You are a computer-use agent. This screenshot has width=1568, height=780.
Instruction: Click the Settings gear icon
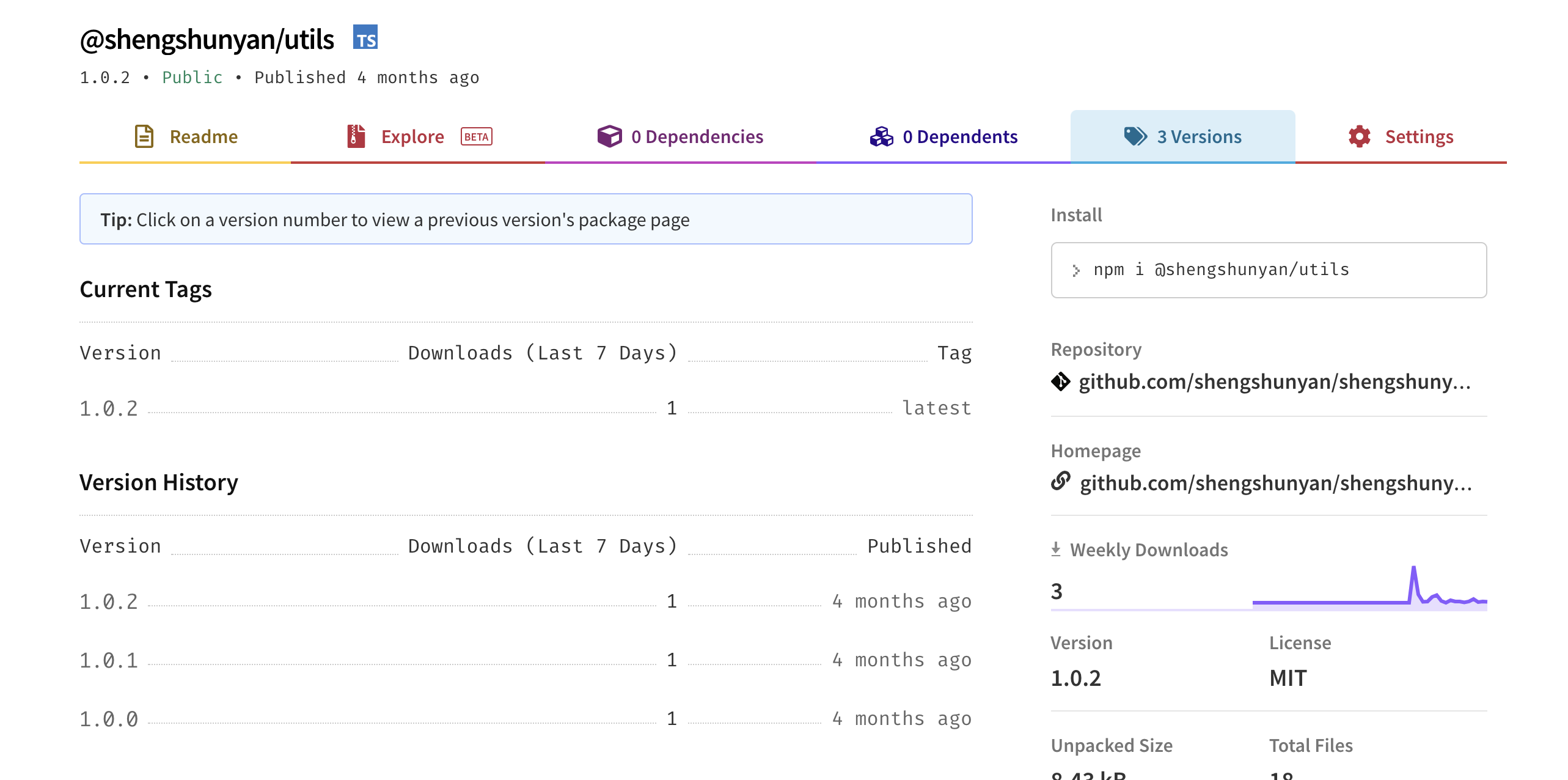point(1359,136)
